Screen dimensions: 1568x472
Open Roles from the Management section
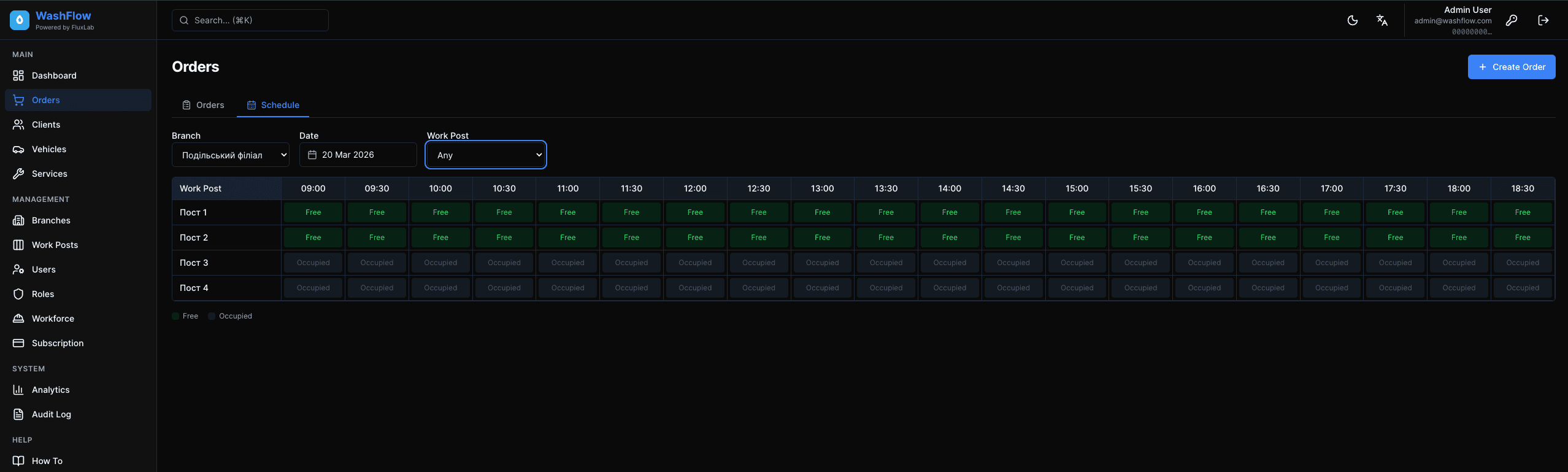[x=43, y=294]
